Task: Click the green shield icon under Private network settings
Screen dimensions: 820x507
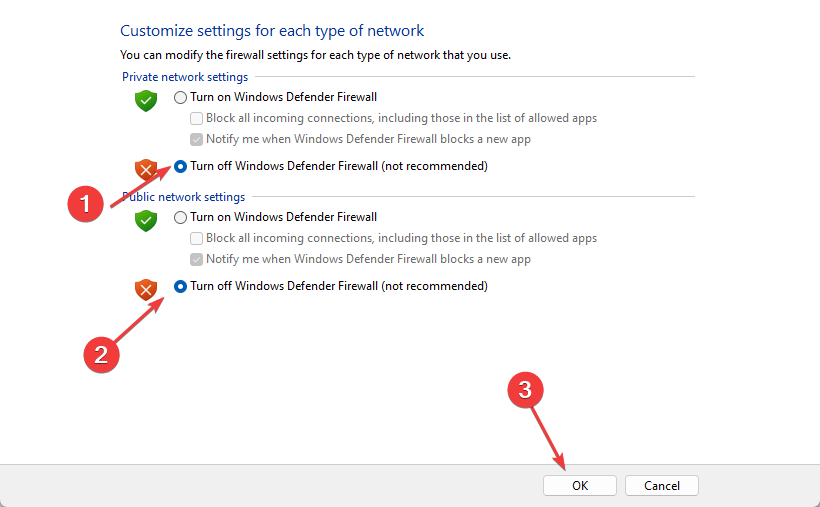Action: tap(146, 100)
